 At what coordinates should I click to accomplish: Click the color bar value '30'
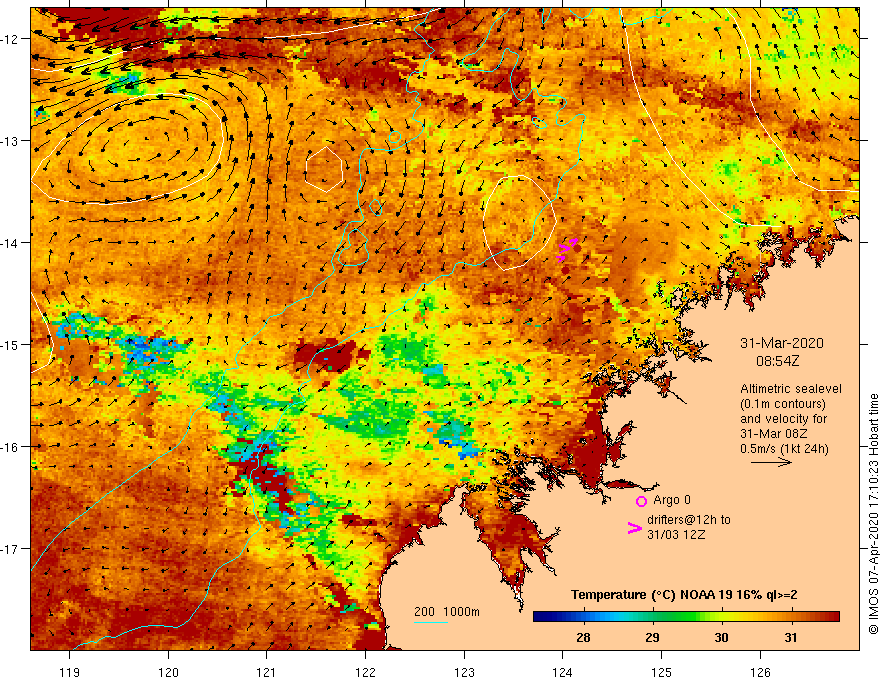[721, 637]
